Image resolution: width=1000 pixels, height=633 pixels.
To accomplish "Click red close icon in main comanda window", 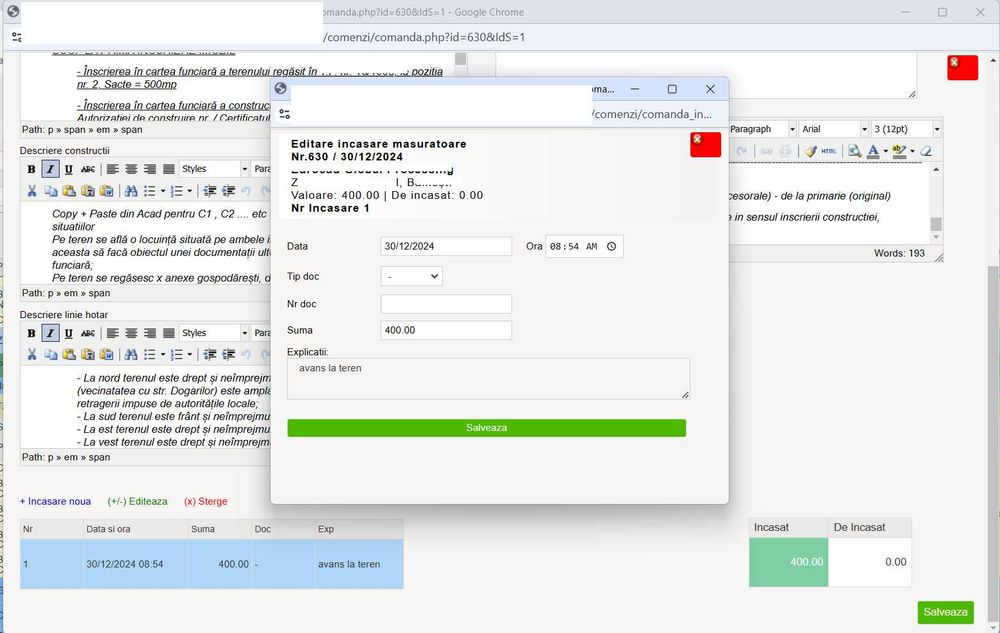I will tap(962, 68).
